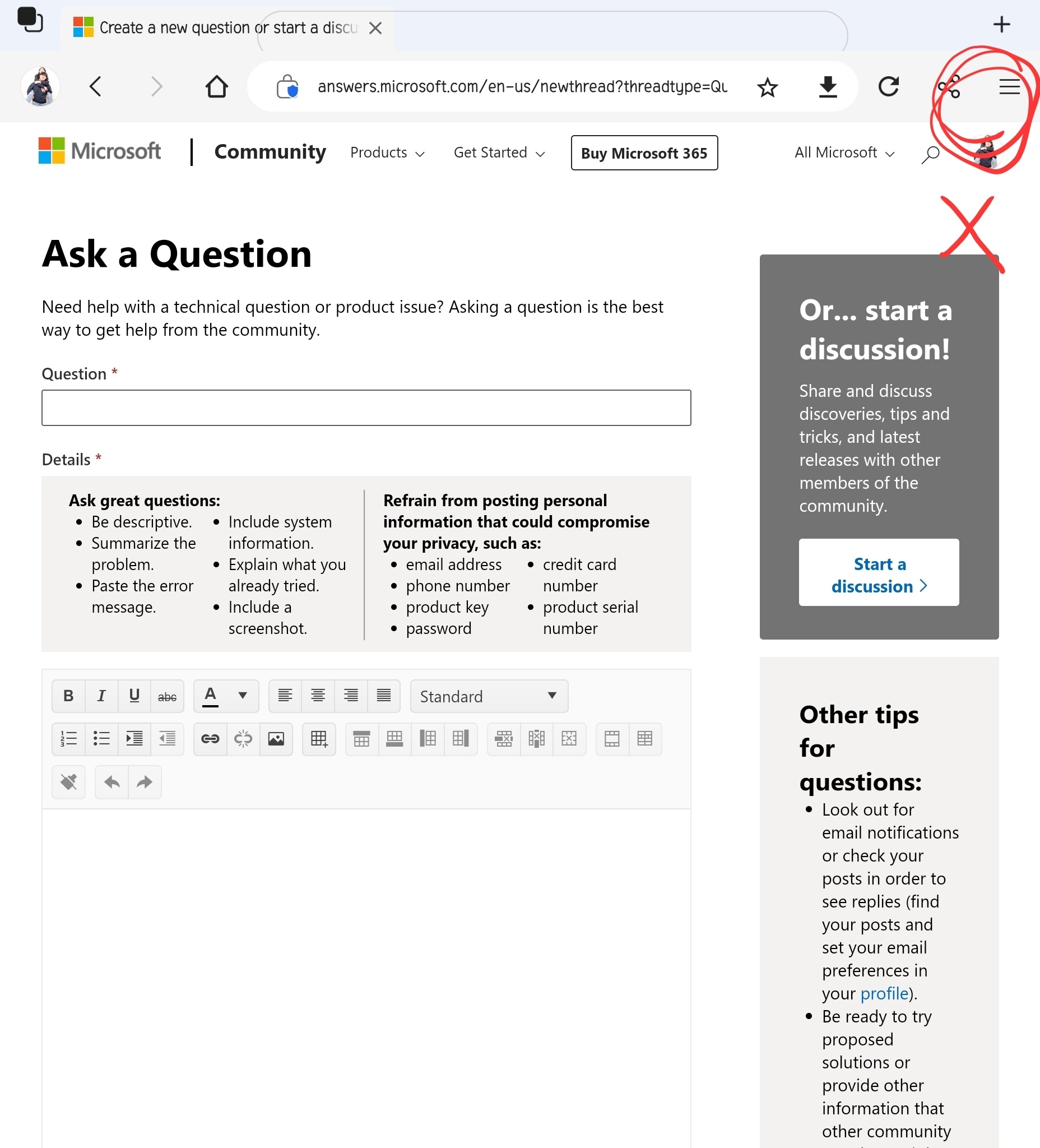1040x1148 pixels.
Task: Expand the Products menu
Action: [387, 152]
